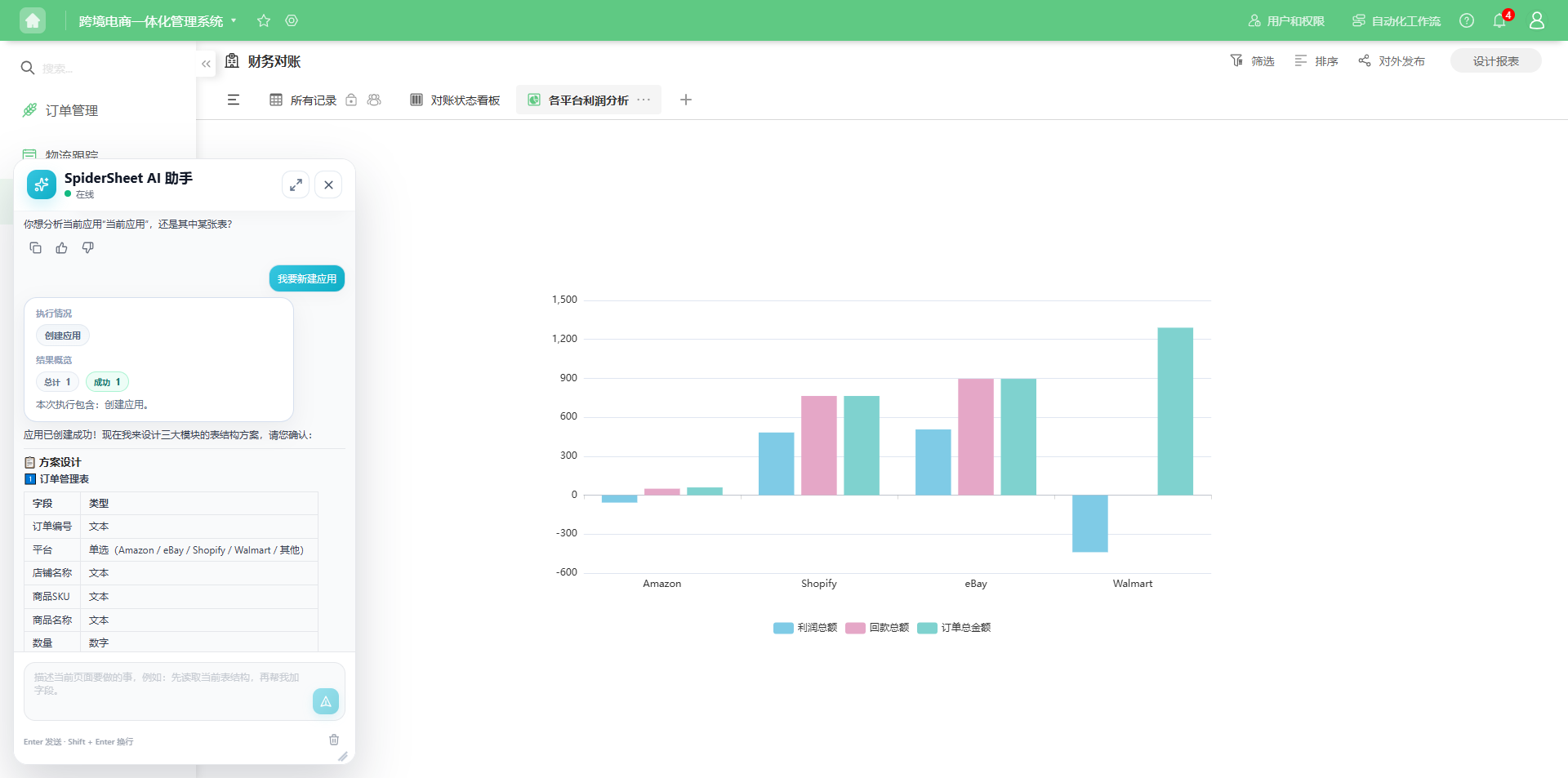Add a new view with plus icon
Viewport: 1568px width, 778px height.
pos(686,100)
